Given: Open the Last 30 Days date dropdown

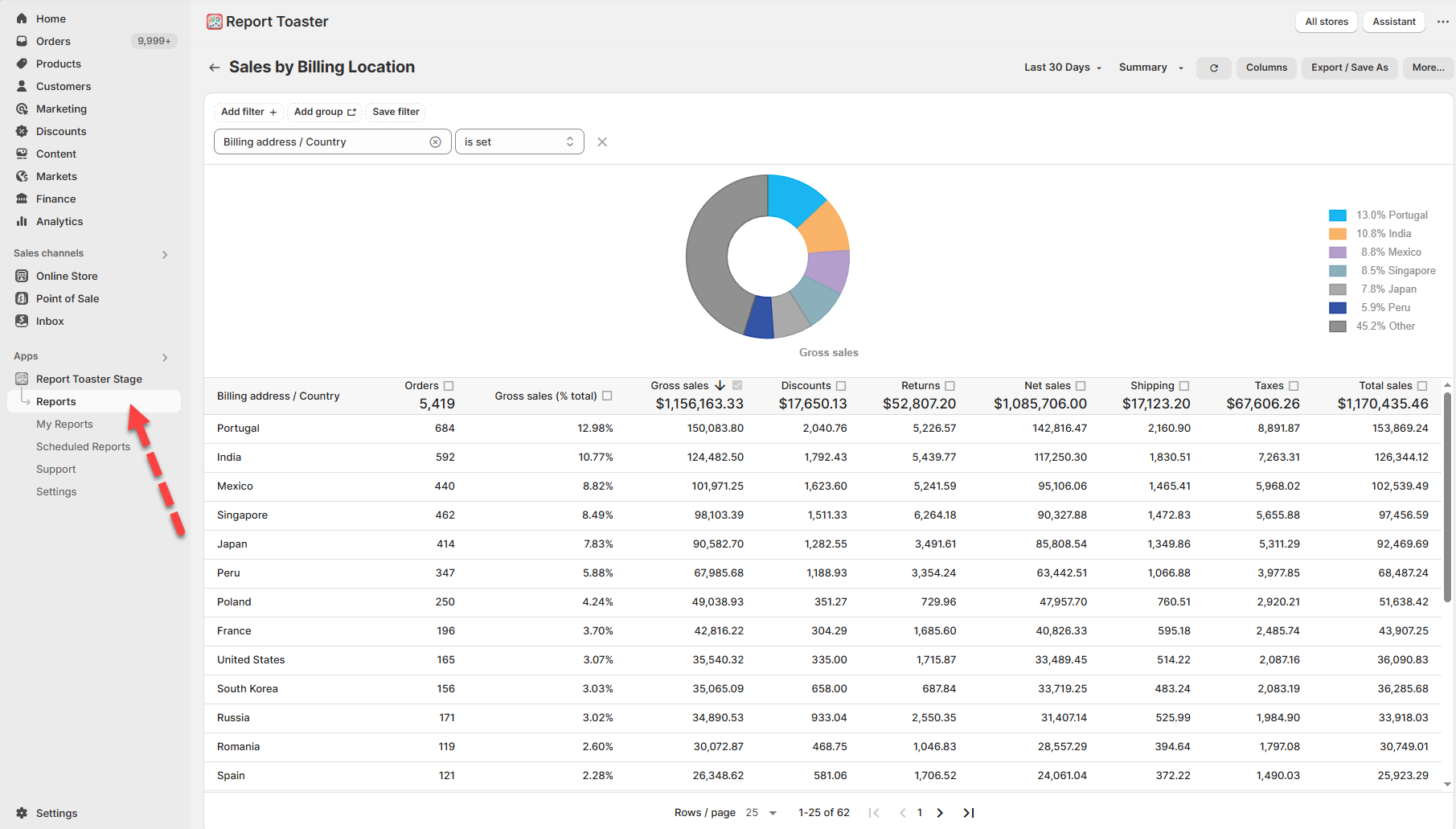Looking at the screenshot, I should pos(1062,68).
